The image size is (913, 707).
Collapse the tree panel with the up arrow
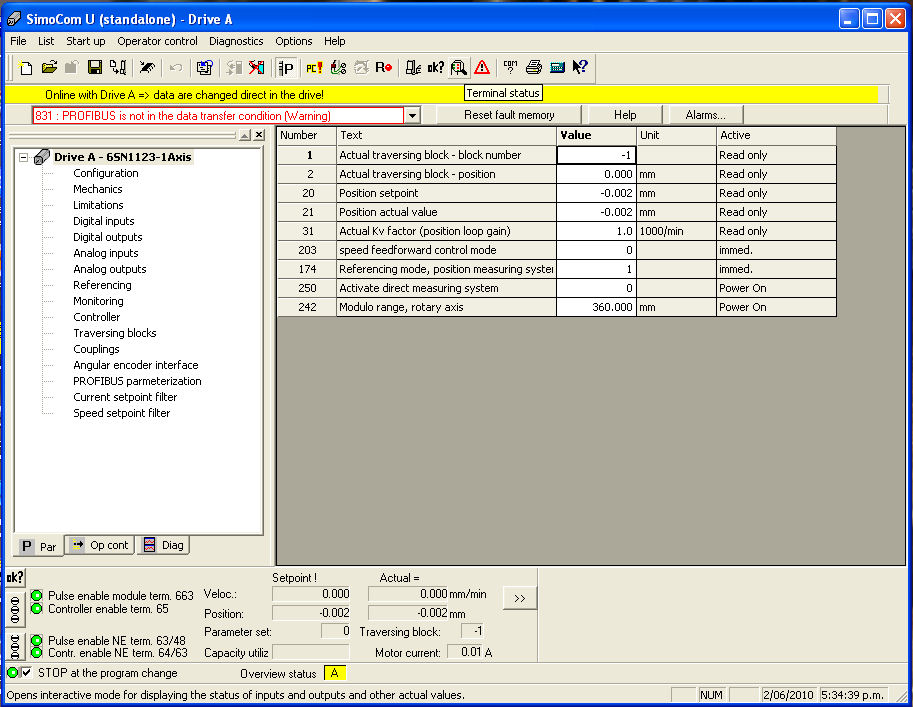245,135
